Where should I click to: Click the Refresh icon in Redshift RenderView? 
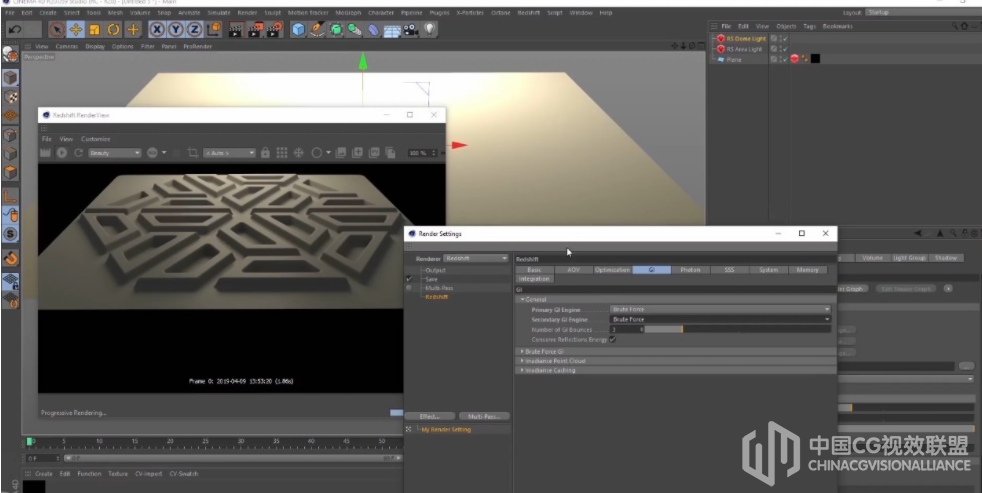pos(78,153)
